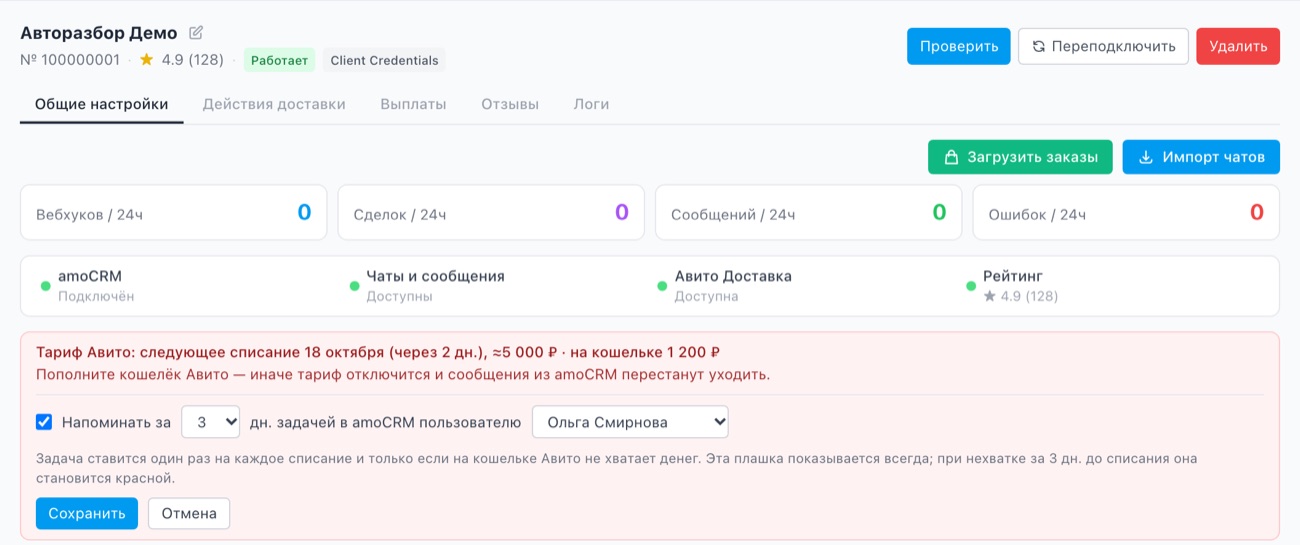The image size is (1300, 545).
Task: Click the edit pencil icon next to Авторазбор Демо
Action: (196, 33)
